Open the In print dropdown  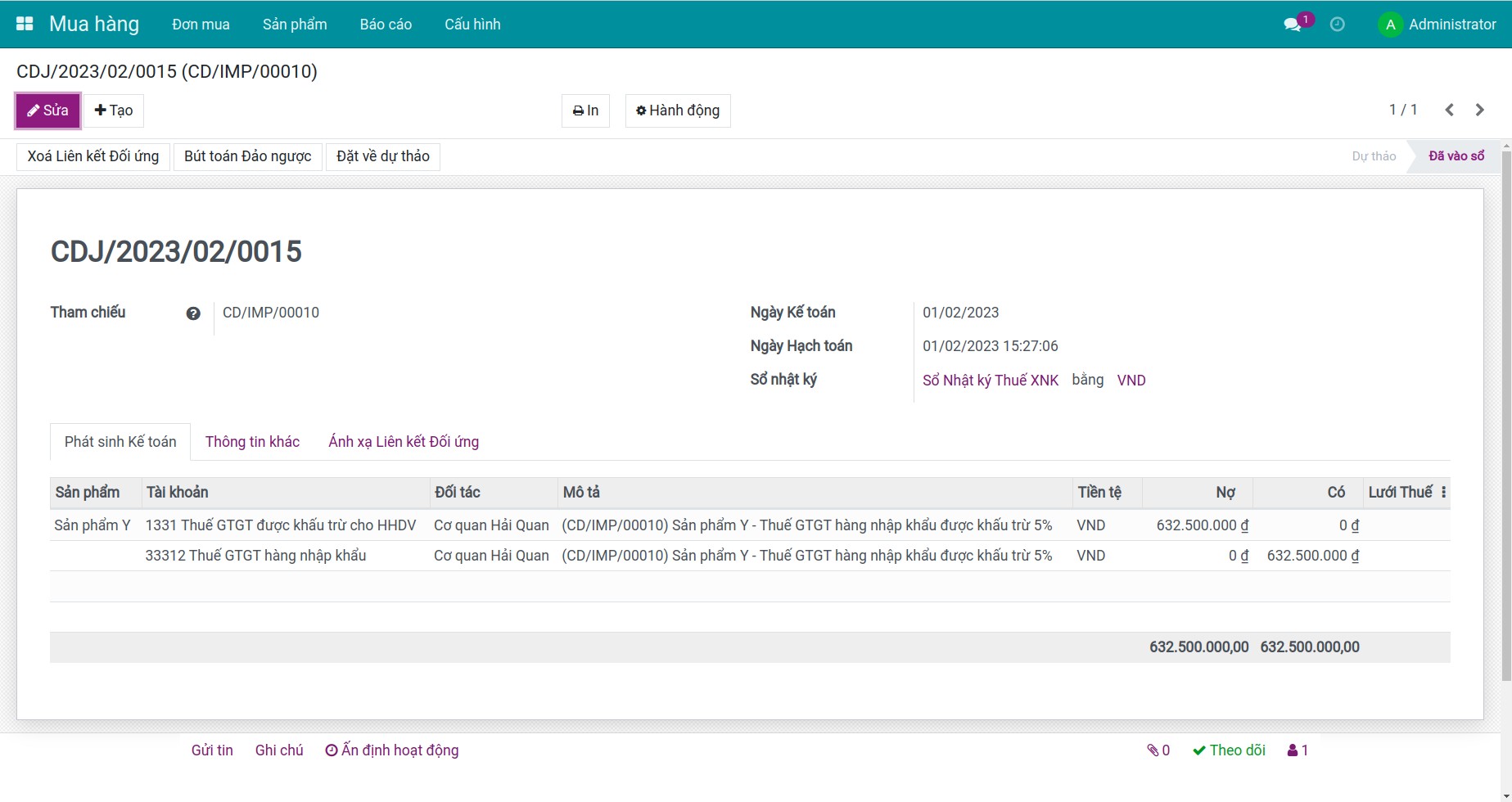click(585, 110)
